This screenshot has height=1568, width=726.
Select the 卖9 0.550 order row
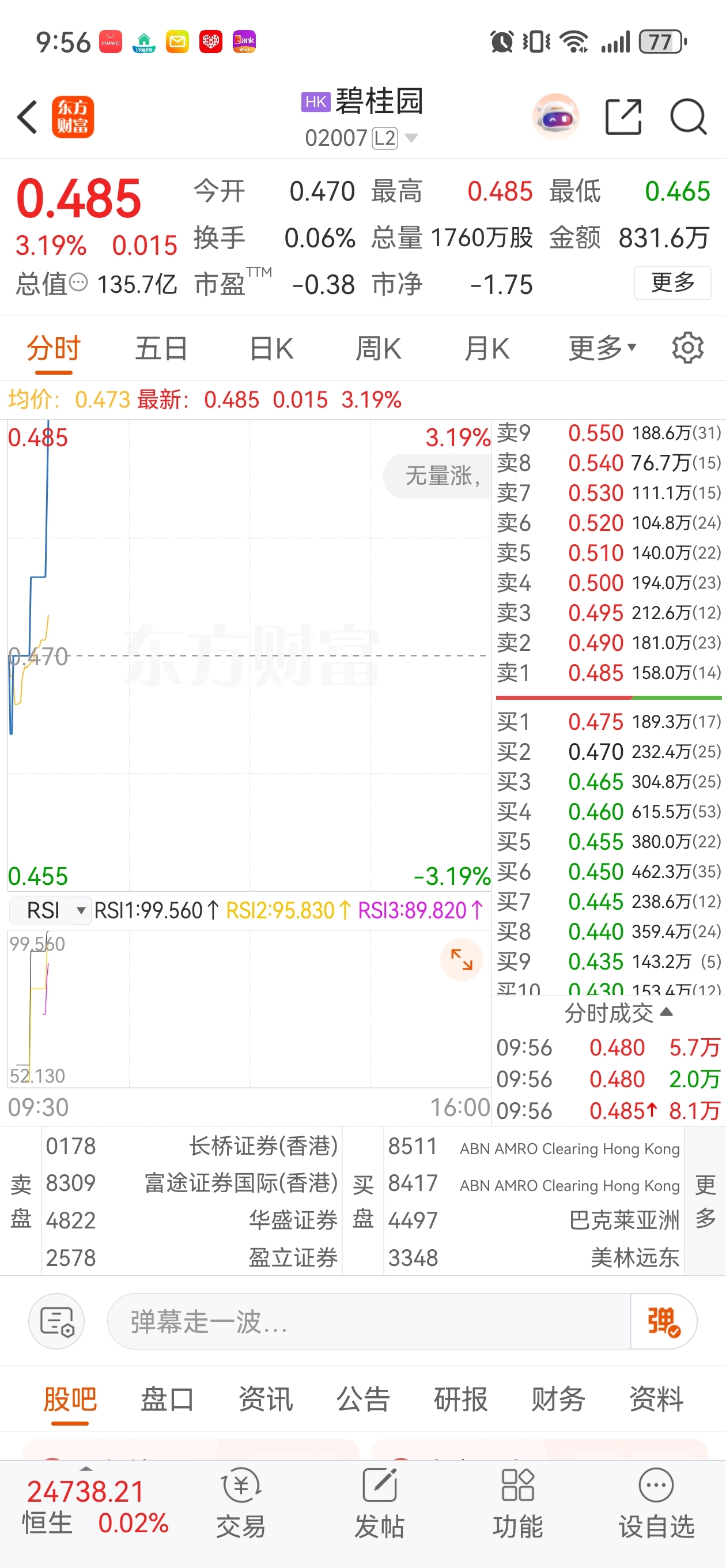(x=608, y=433)
